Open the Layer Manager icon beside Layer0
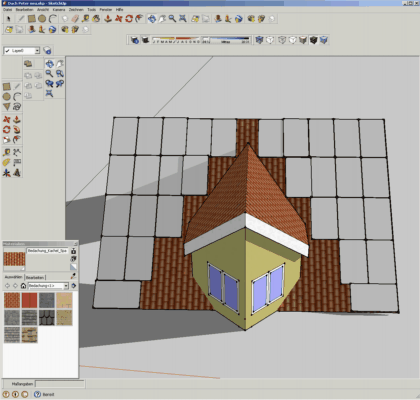The height and width of the screenshot is (400, 420). pos(47,51)
